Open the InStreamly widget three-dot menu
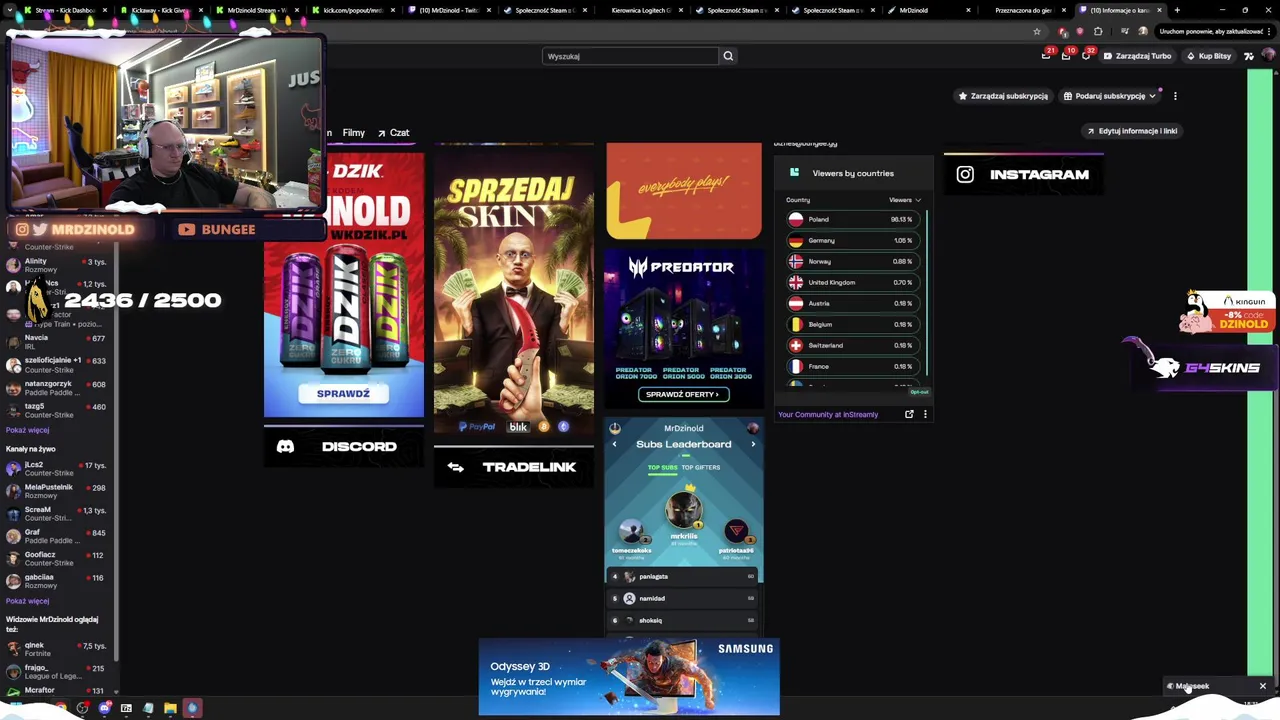Screen dimensions: 1280x720 pyautogui.click(x=925, y=414)
